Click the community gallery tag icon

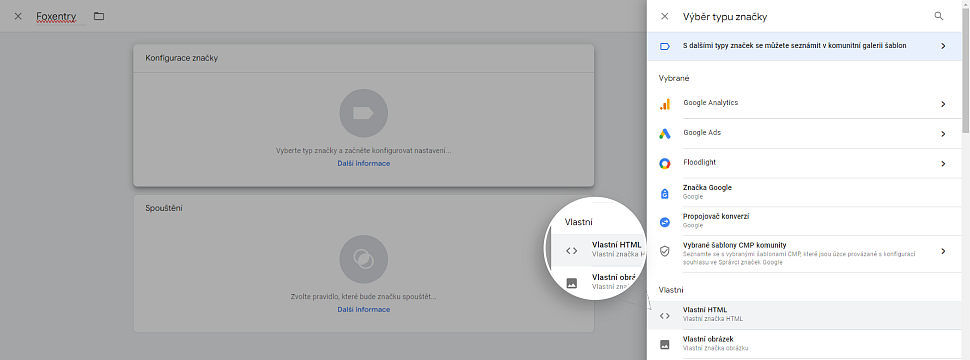665,46
